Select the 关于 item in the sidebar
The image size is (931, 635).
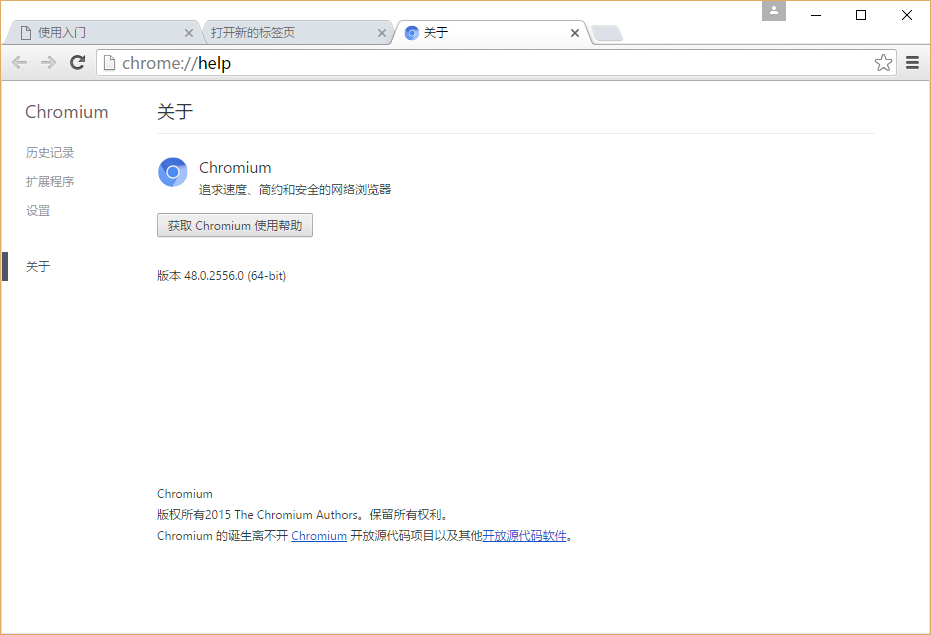[x=38, y=266]
